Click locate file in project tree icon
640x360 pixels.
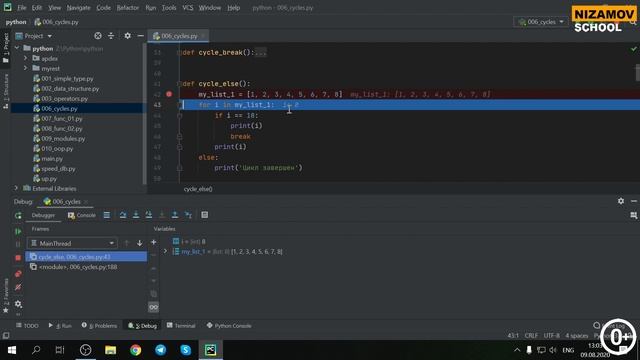(98, 36)
